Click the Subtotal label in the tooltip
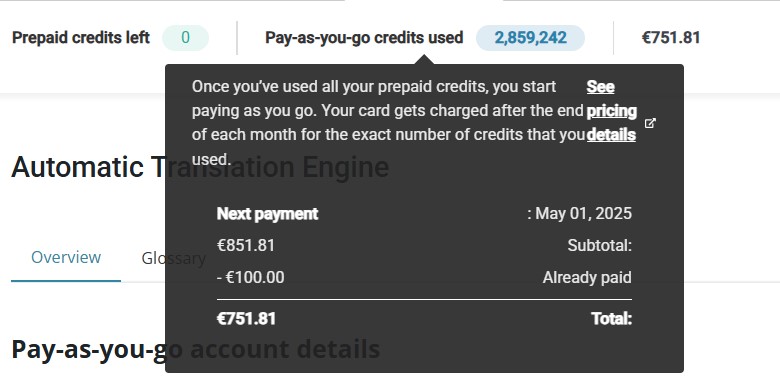The width and height of the screenshot is (780, 386). point(599,246)
